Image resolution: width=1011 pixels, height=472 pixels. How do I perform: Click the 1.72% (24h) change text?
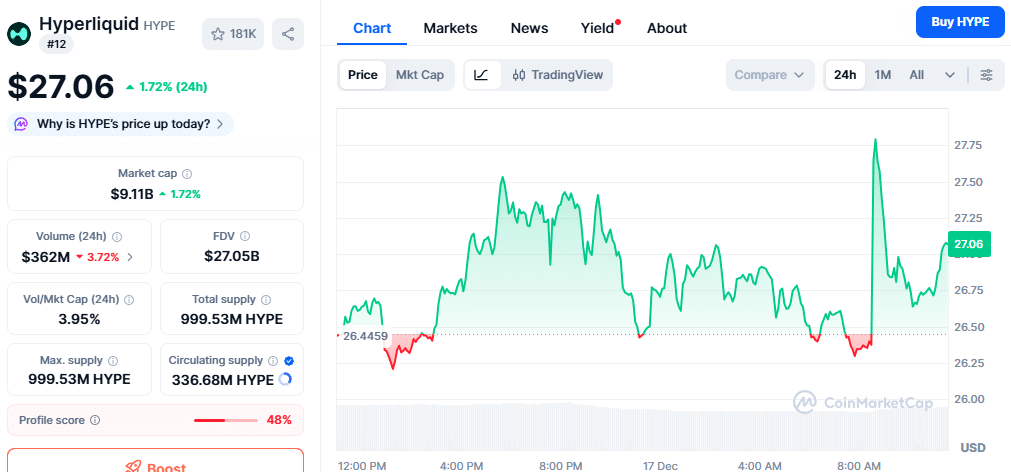point(167,87)
